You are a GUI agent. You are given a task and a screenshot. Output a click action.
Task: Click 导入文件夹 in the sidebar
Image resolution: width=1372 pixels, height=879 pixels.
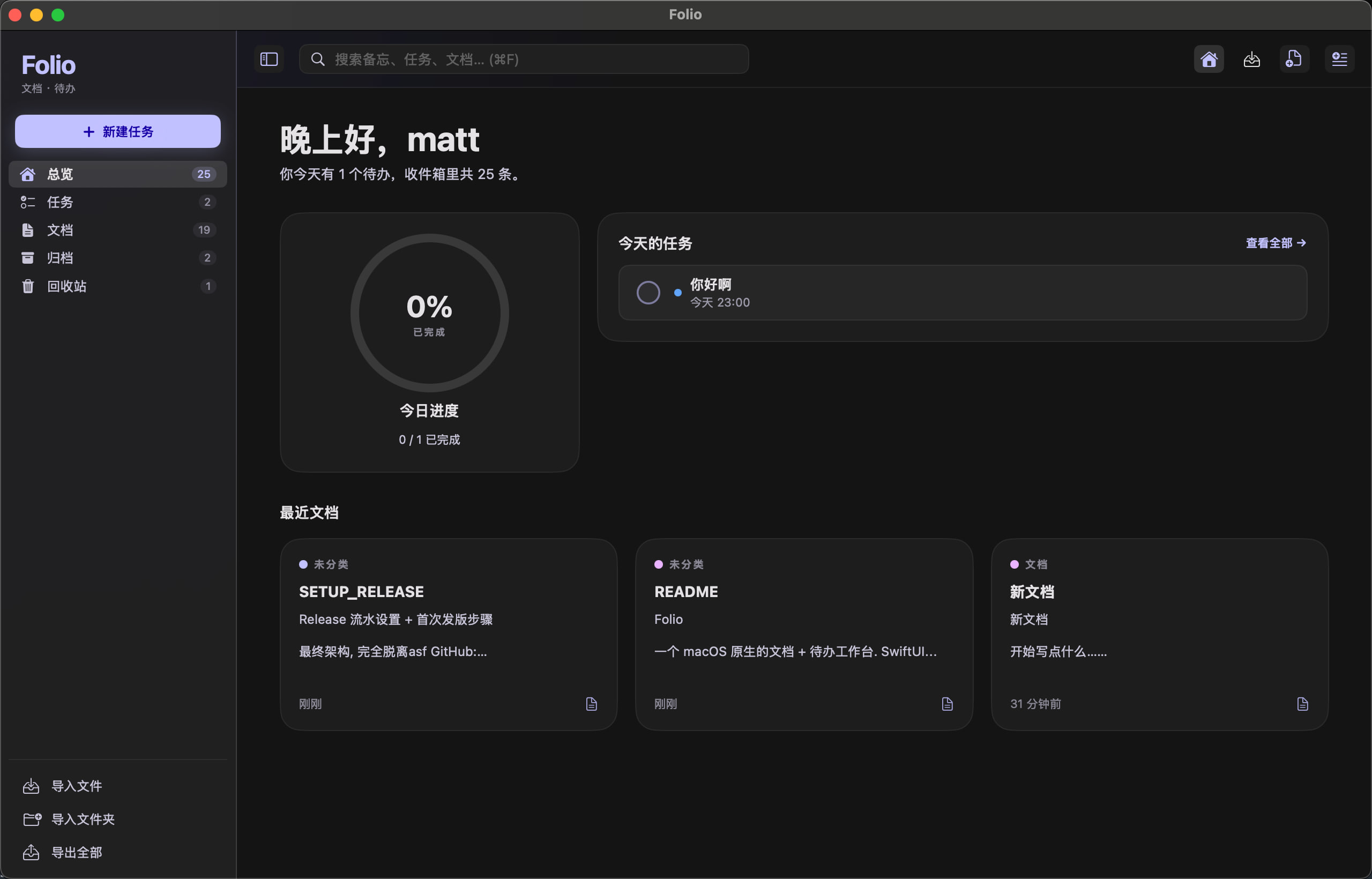click(x=83, y=819)
